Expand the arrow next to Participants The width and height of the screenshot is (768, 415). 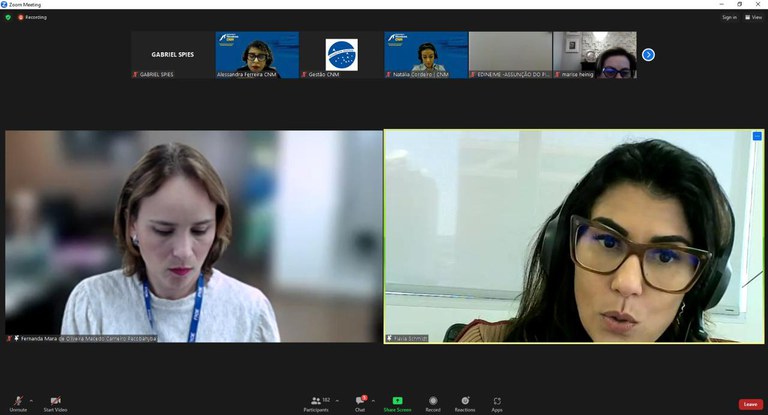coord(337,399)
